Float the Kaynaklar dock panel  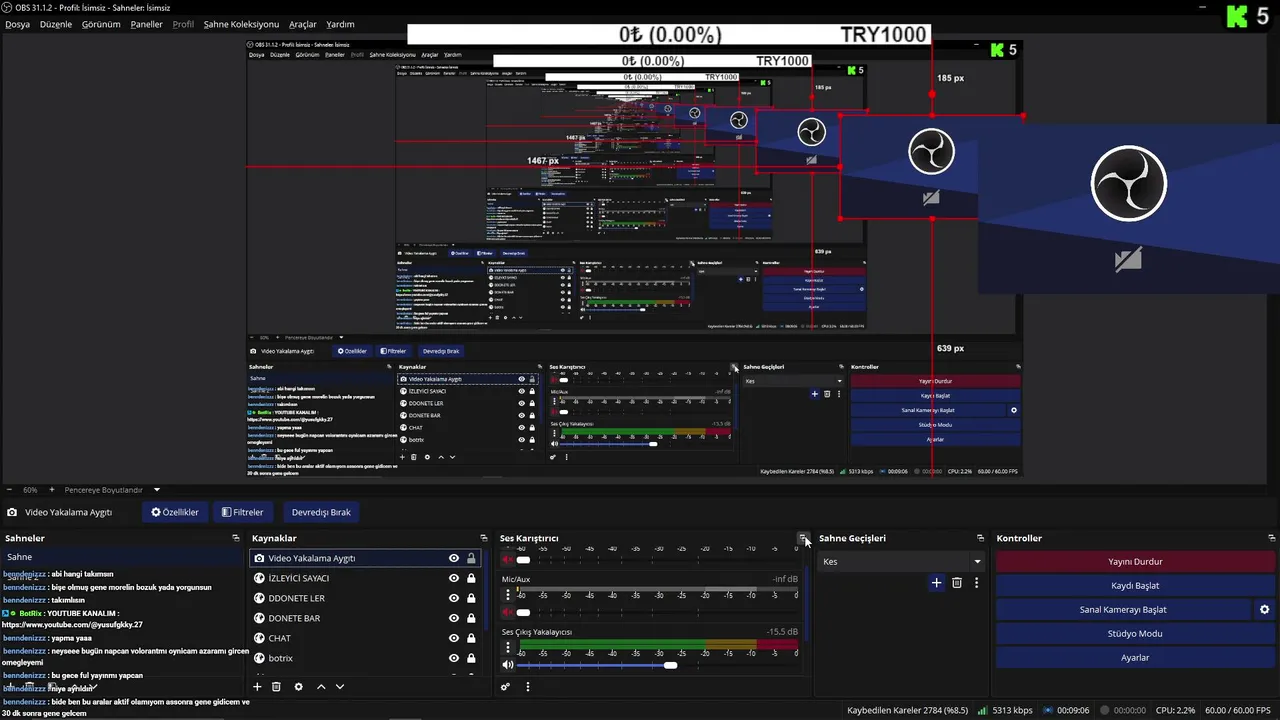[484, 538]
